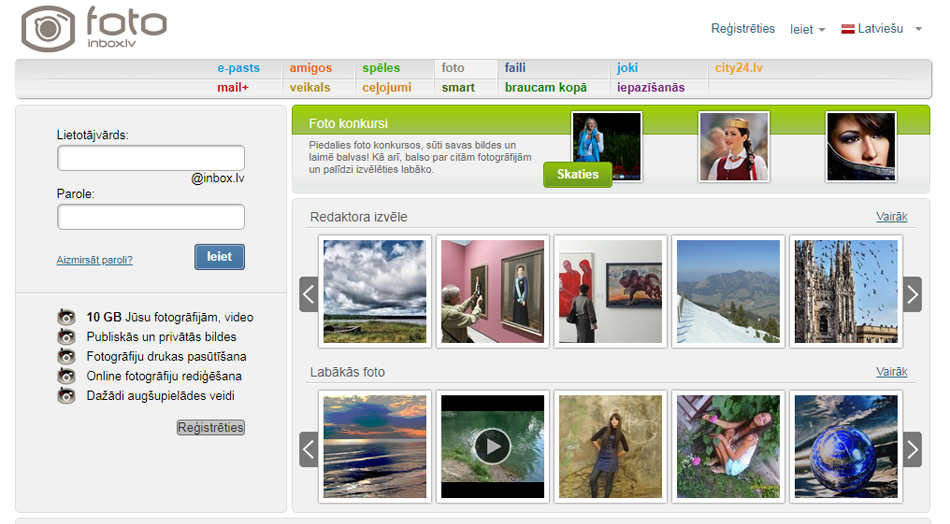Click the foto inbox.lv camera logo
This screenshot has height=524, width=950.
[x=93, y=28]
